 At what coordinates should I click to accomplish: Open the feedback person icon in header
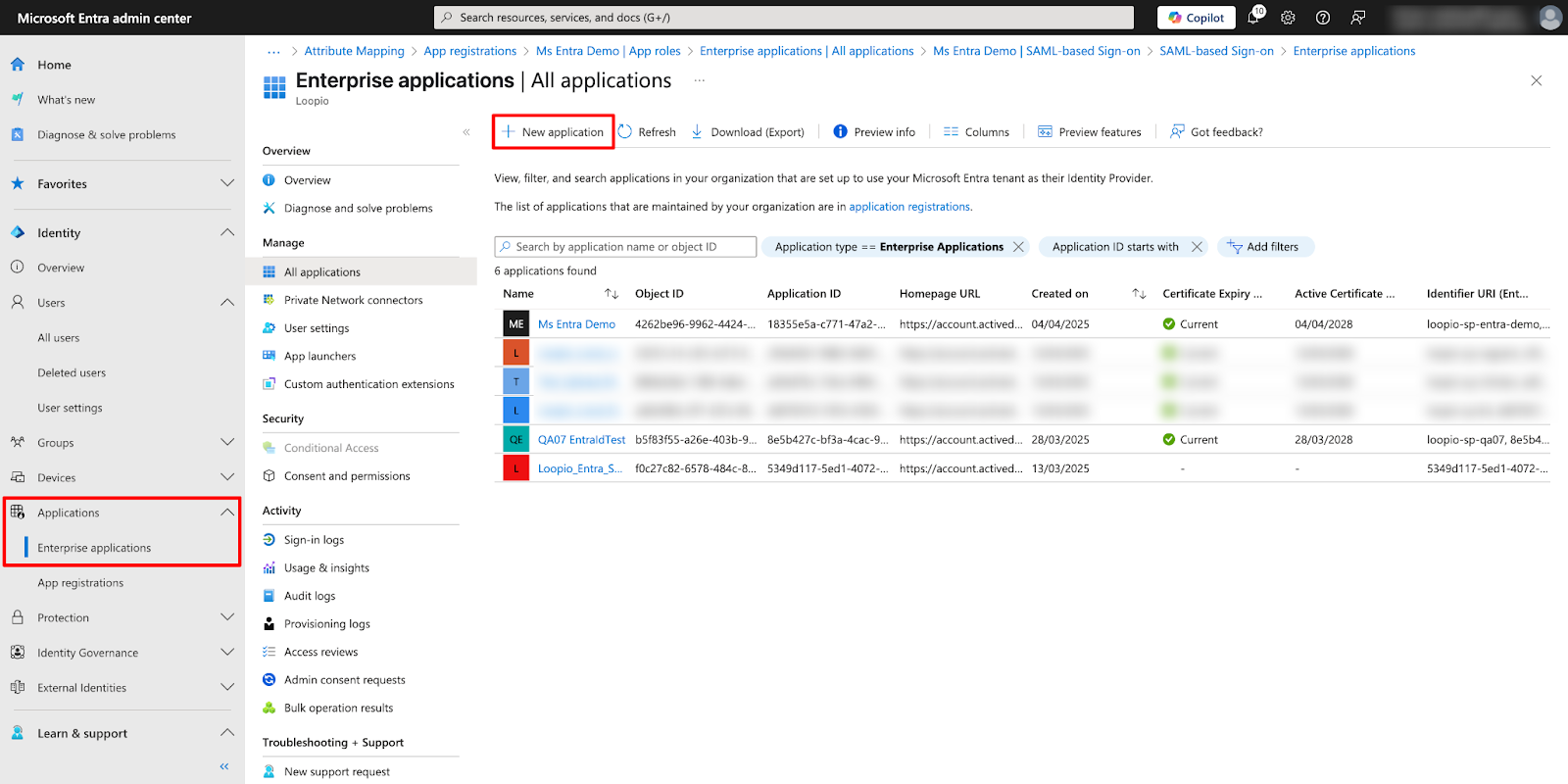tap(1358, 18)
